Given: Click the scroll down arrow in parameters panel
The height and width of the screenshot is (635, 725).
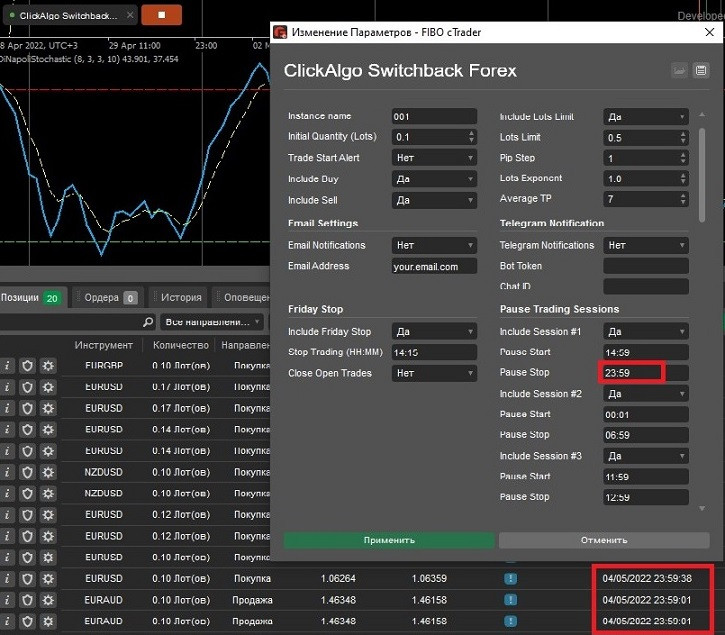Looking at the screenshot, I should [x=702, y=509].
